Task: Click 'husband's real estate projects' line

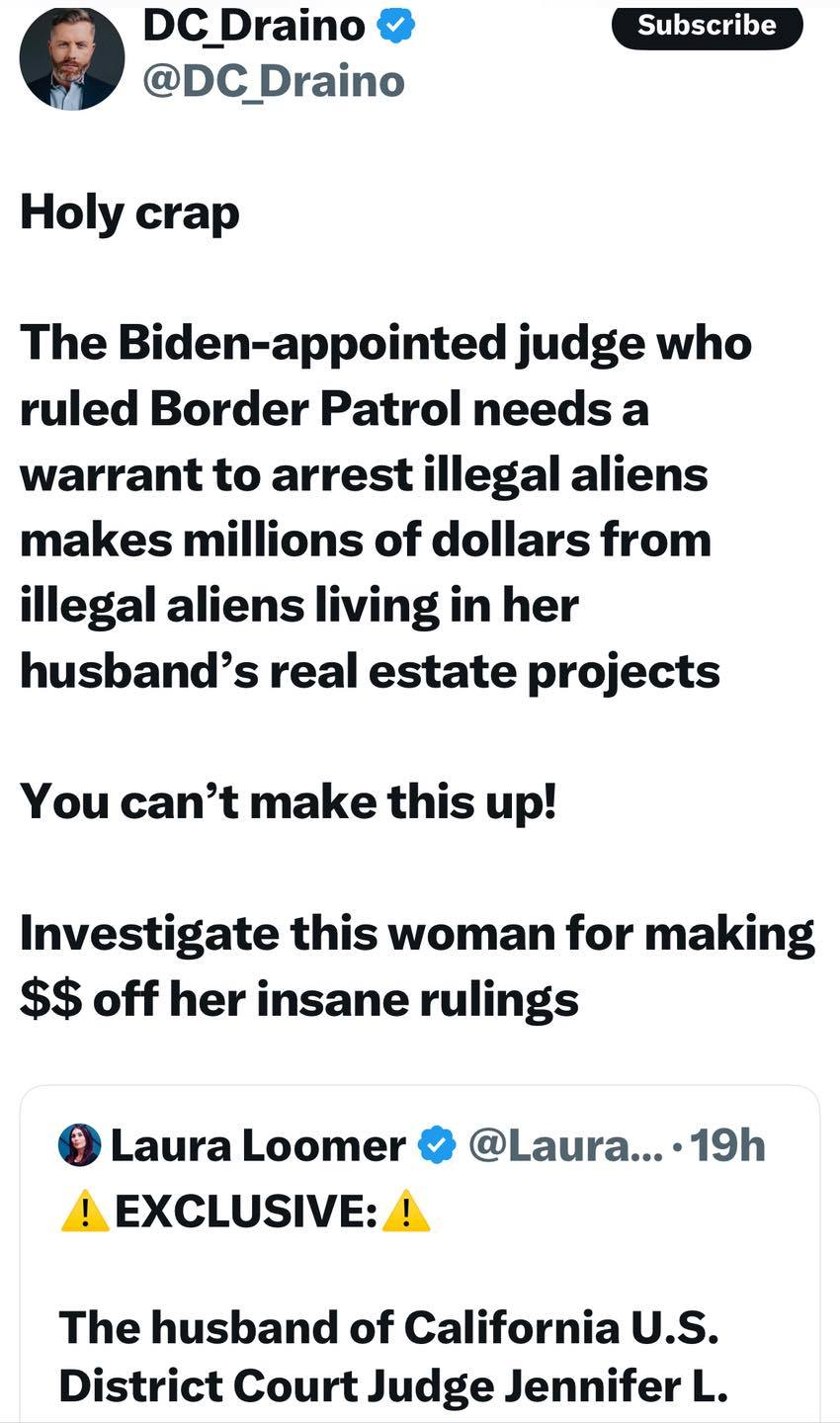Action: (370, 671)
